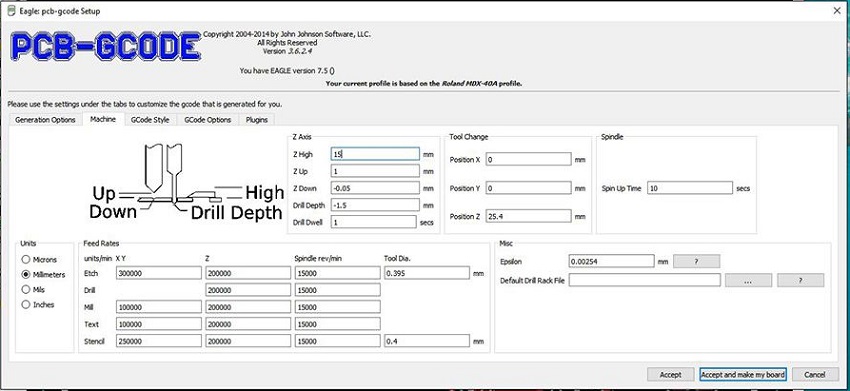This screenshot has width=850, height=391.
Task: Click the Mill X Y feed rate
Action: (159, 307)
